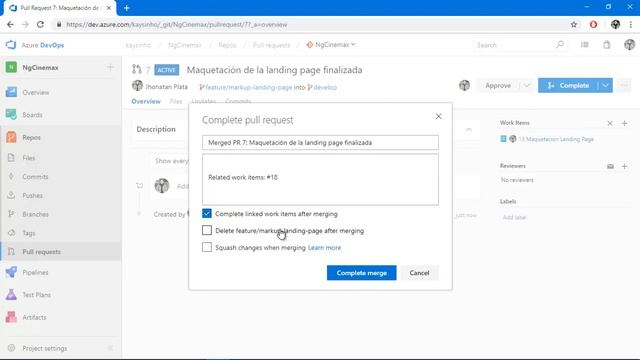Screen dimensions: 640x360
Task: Open Files under Repos
Action: (x=29, y=158)
